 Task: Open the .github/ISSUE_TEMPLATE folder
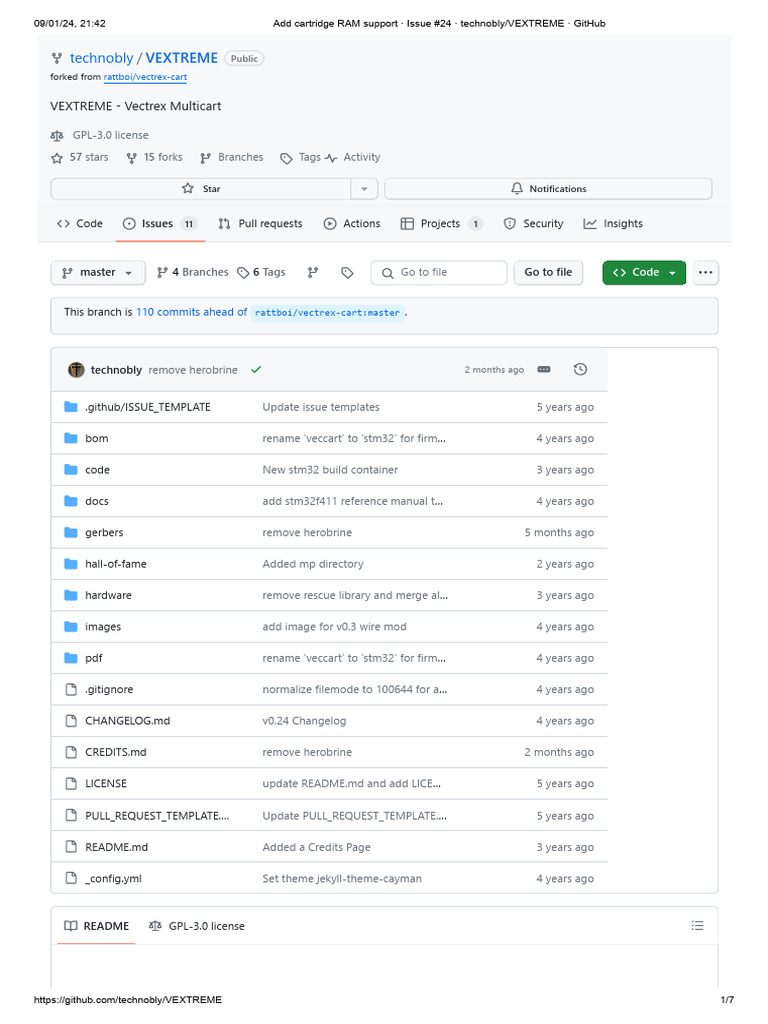point(148,407)
